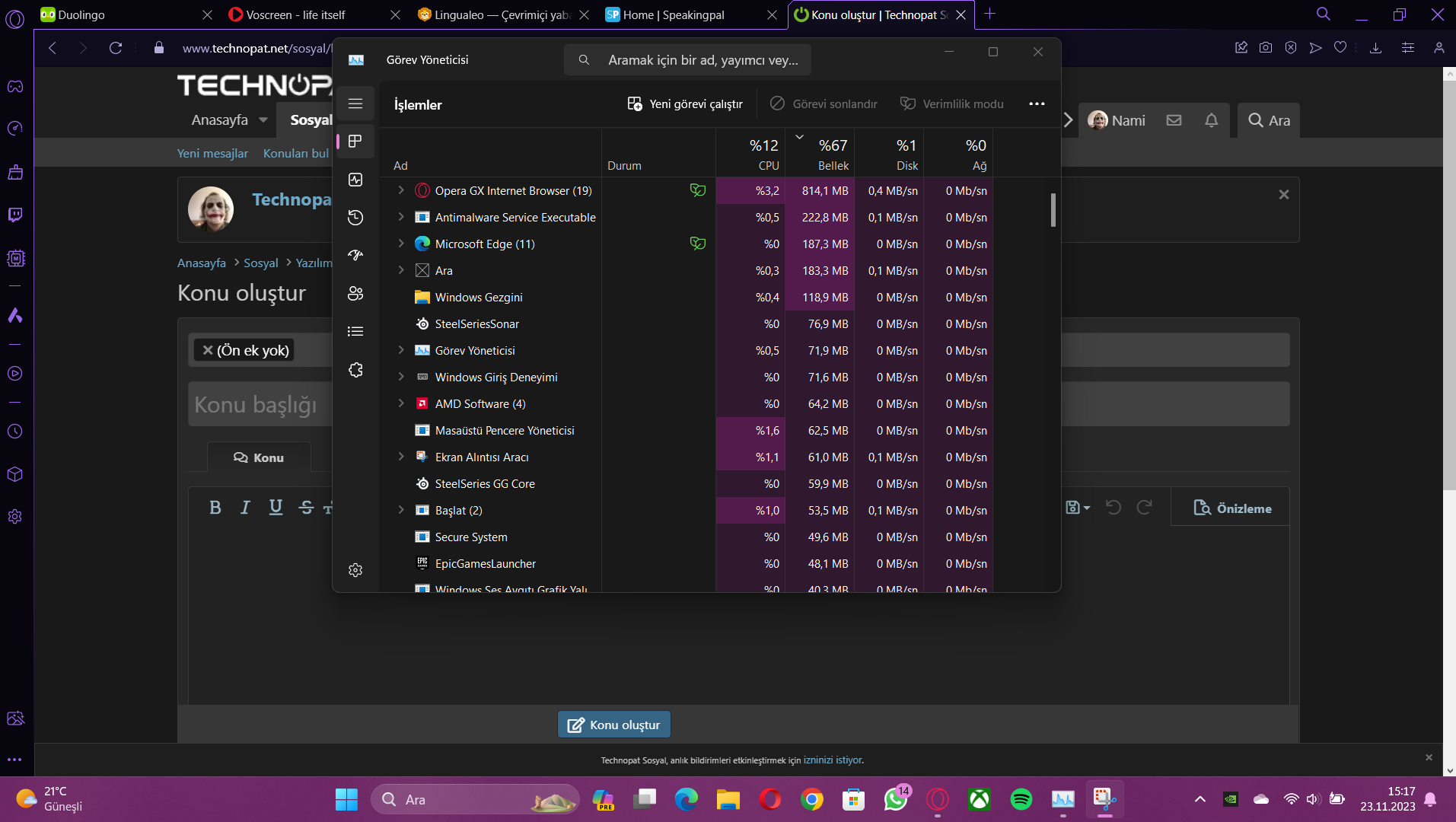Switch to Lingualeo browser tab

pyautogui.click(x=503, y=14)
